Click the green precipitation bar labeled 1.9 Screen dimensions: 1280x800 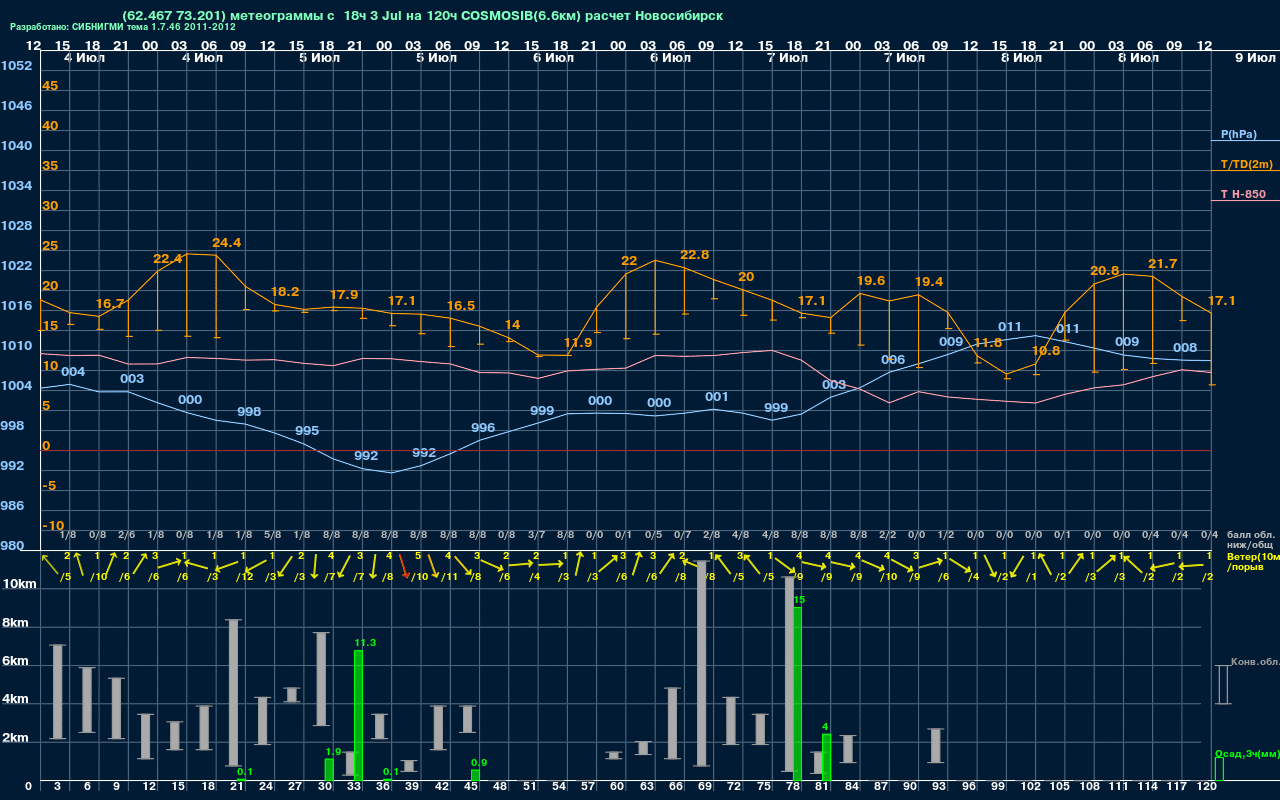coord(329,770)
